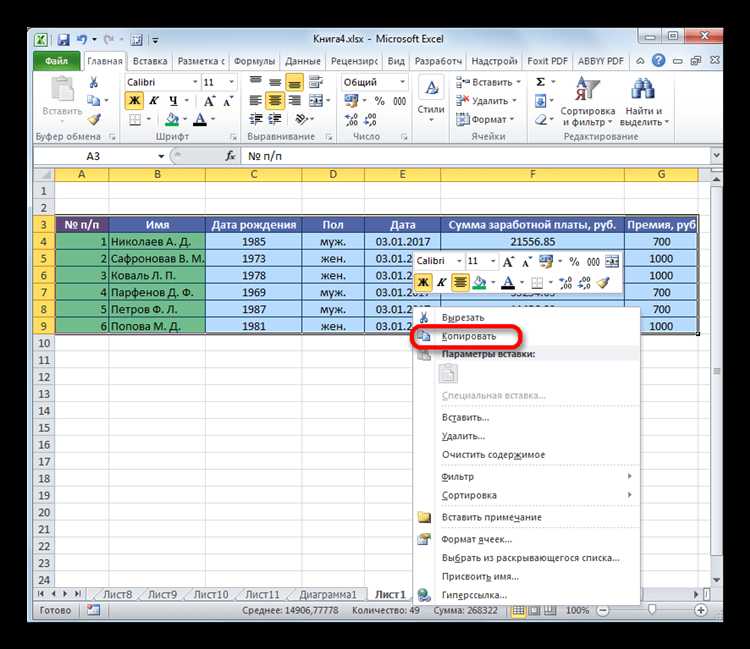
Task: Open the number format Общий dropdown
Action: coord(402,82)
